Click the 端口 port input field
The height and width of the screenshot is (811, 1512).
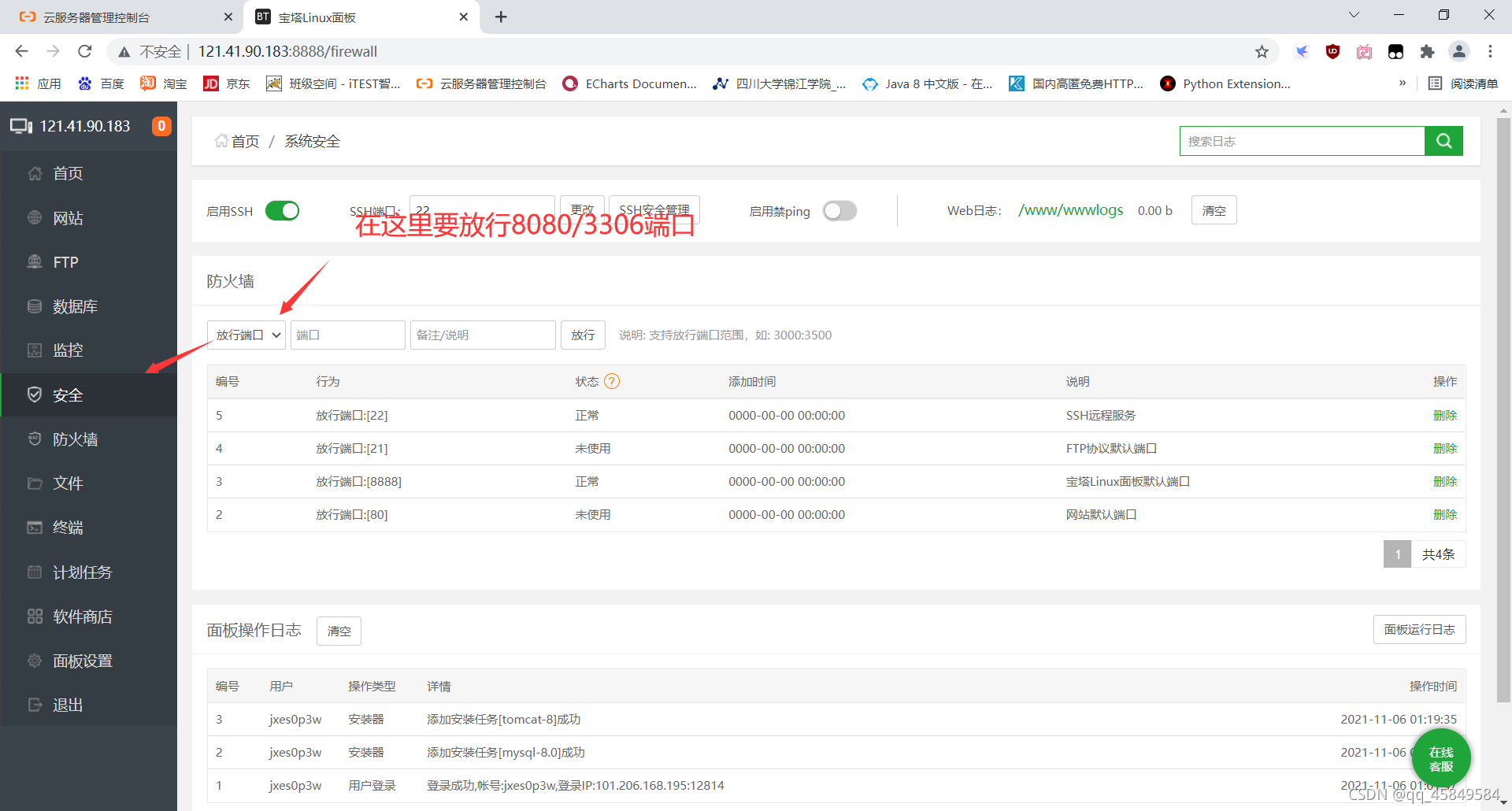[x=347, y=335]
